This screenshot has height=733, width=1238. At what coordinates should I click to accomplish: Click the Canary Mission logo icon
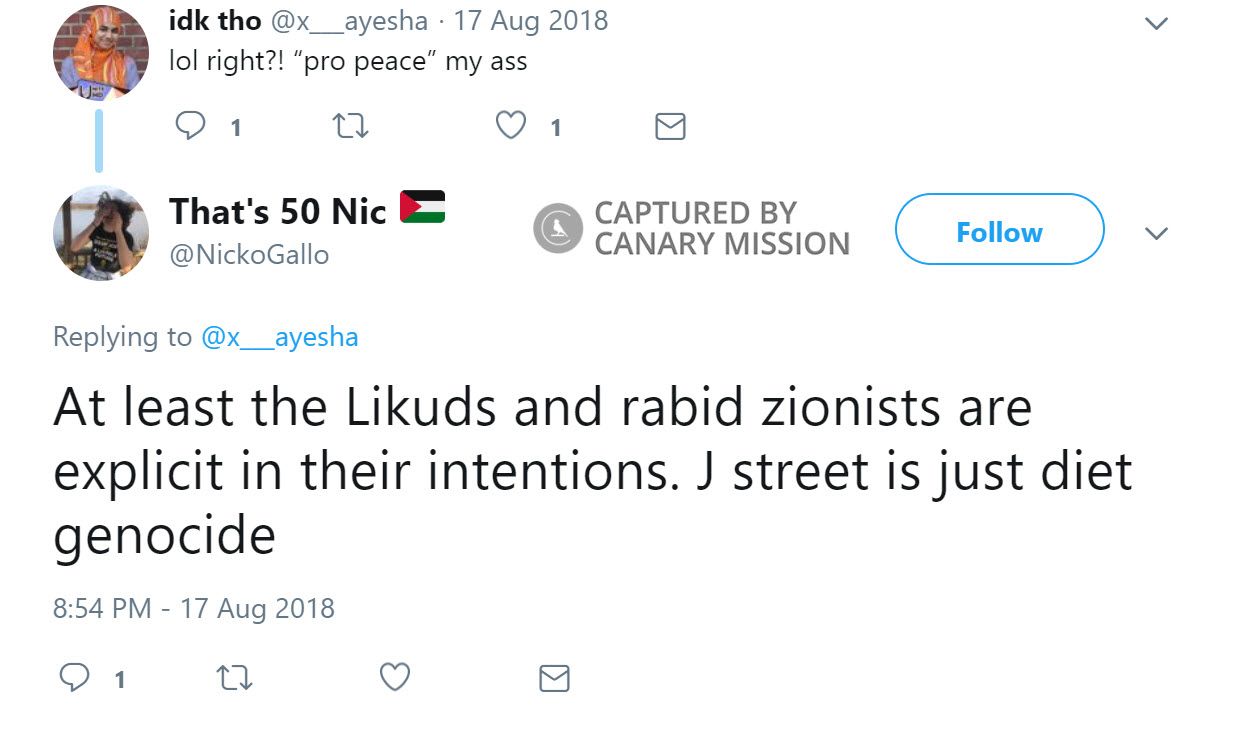(x=557, y=227)
